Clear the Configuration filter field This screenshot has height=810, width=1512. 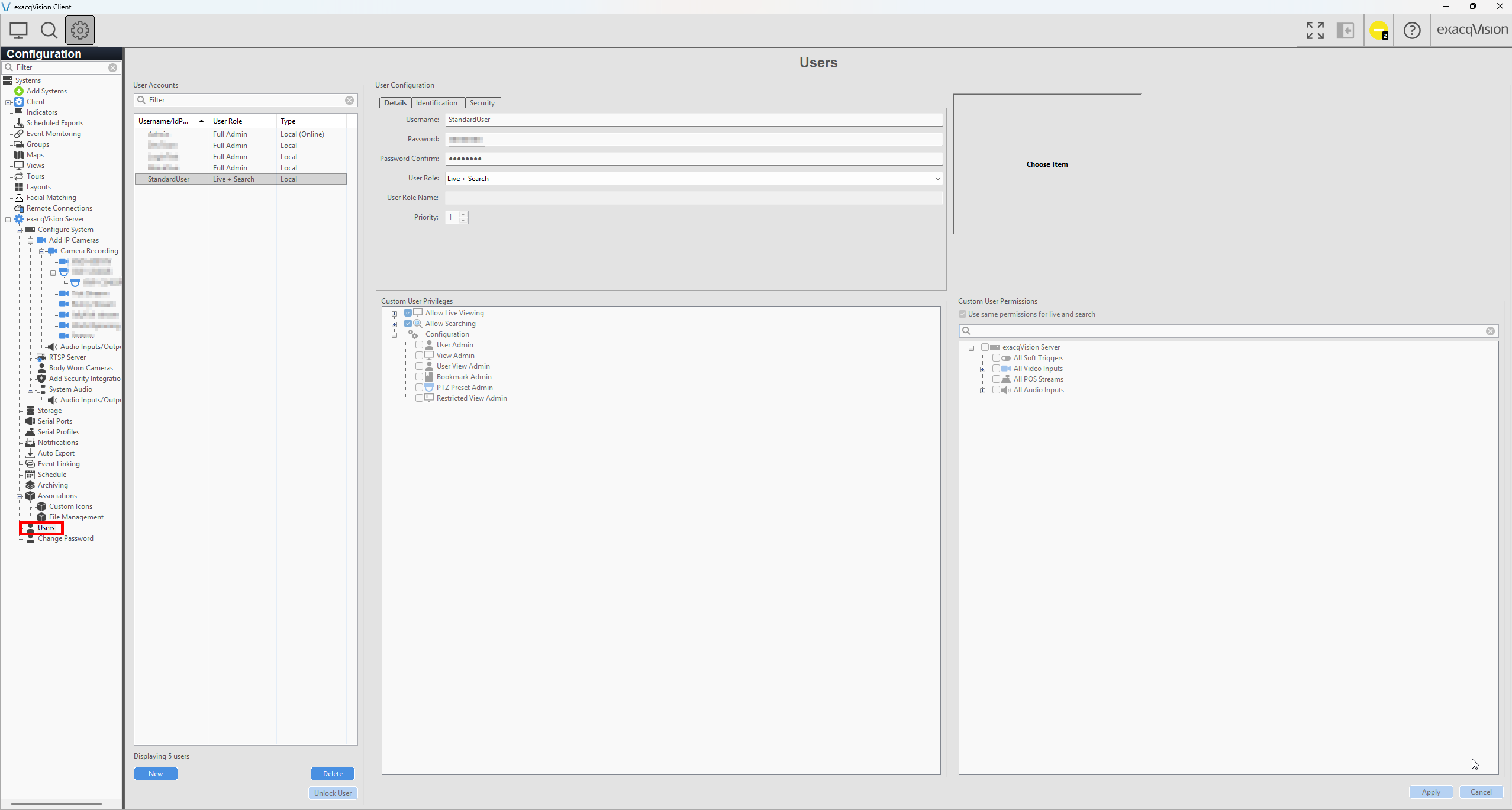(112, 67)
